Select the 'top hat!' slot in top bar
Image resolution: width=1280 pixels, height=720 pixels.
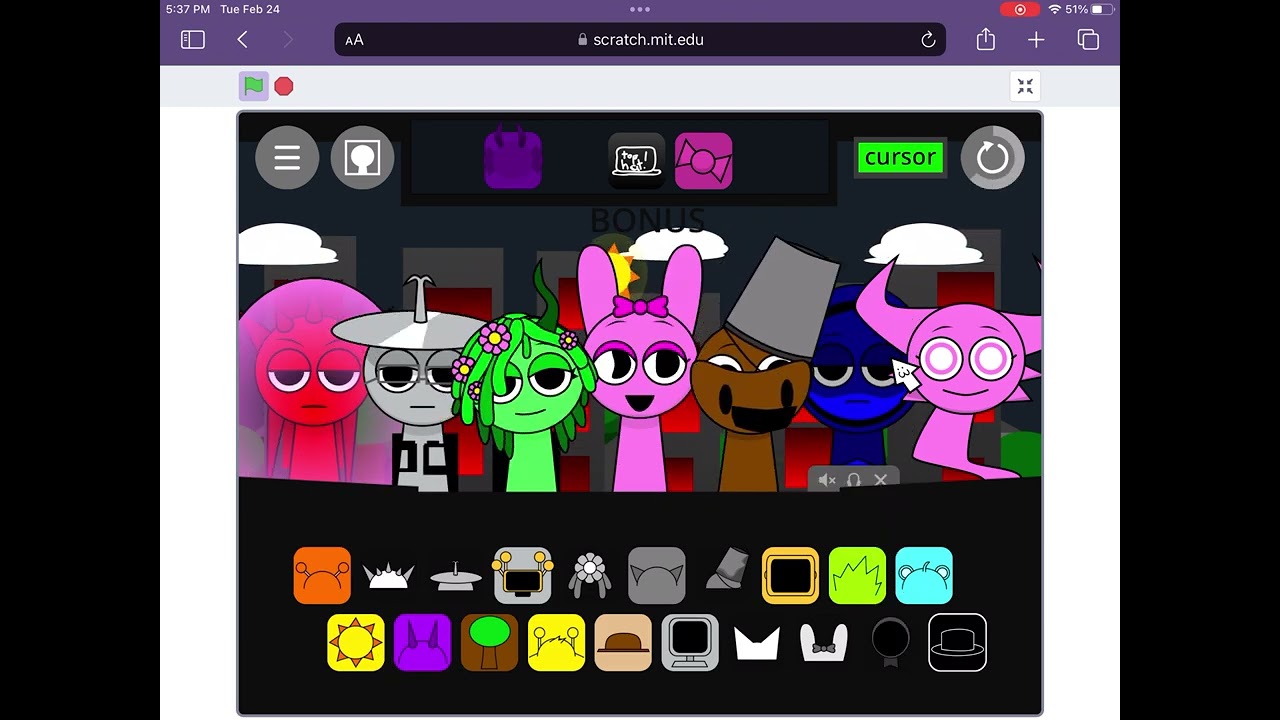click(636, 160)
